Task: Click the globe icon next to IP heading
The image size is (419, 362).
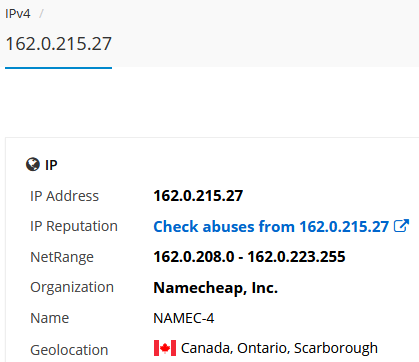Action: point(33,164)
